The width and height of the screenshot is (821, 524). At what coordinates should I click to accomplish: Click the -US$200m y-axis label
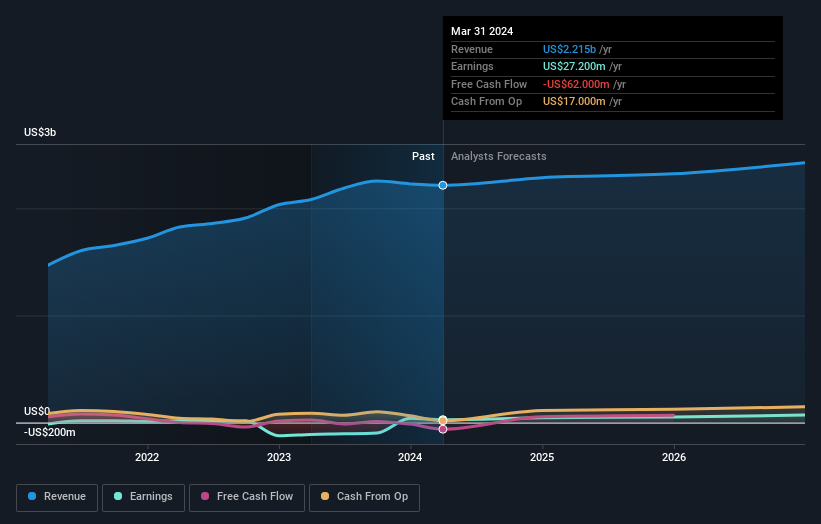[x=50, y=432]
